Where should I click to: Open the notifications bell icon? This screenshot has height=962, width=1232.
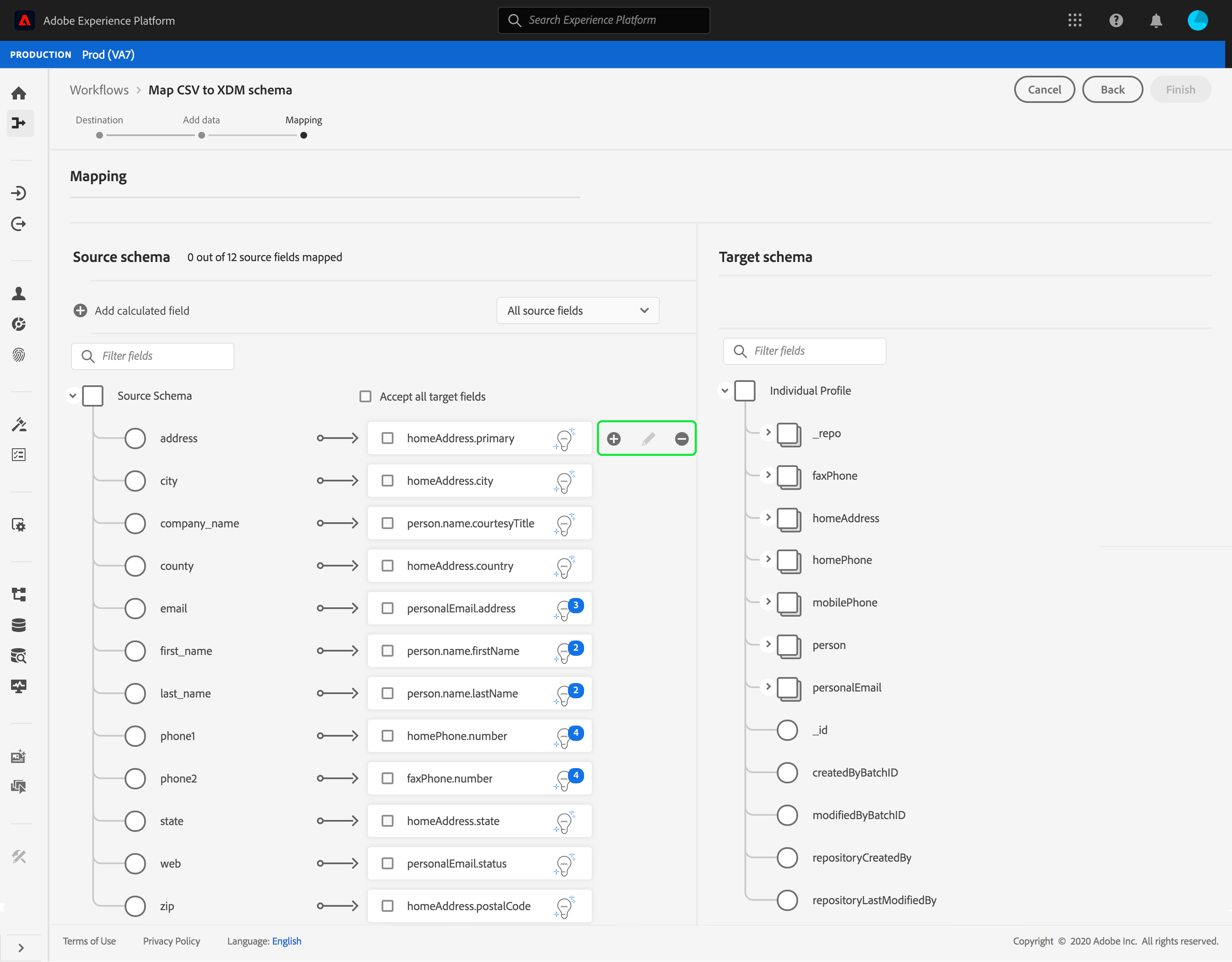(x=1156, y=21)
